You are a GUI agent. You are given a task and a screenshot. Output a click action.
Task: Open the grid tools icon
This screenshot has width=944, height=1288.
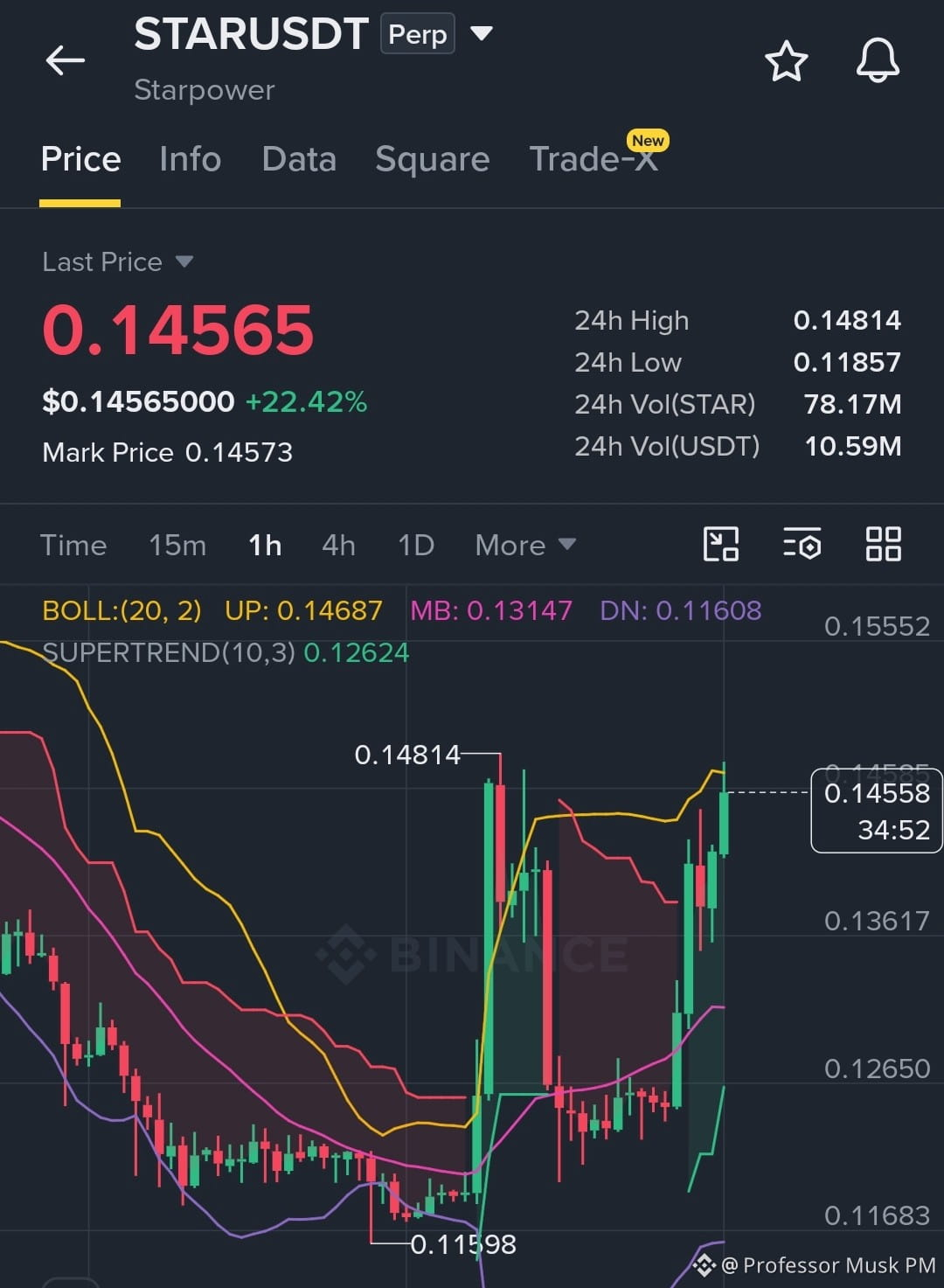click(x=883, y=544)
